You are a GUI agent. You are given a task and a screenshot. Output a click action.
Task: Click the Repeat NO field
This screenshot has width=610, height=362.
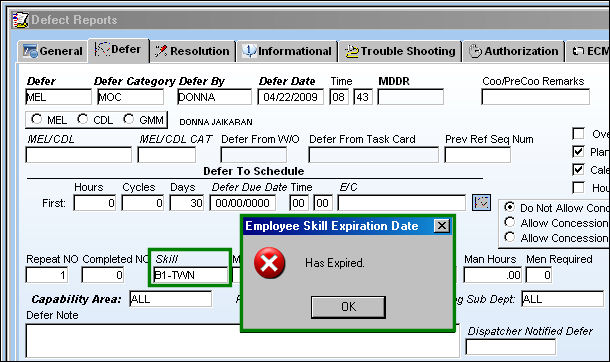coord(47,275)
